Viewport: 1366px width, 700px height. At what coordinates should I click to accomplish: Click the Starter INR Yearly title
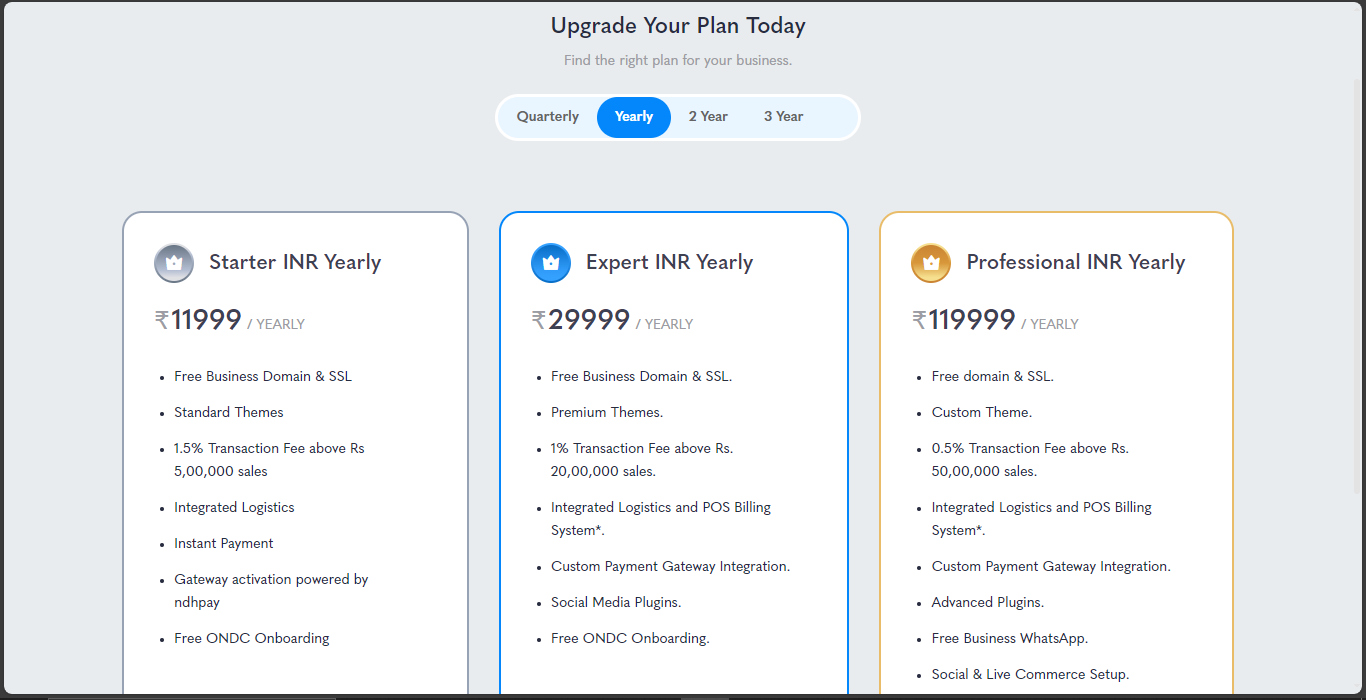(x=295, y=263)
